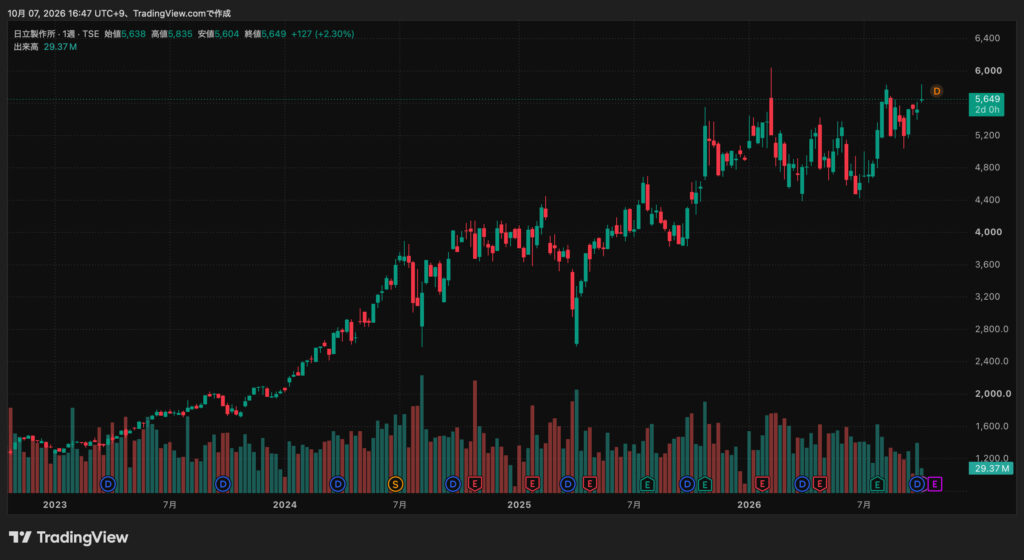
Task: Click the green E marker adjacent to a blue D
Action: (x=705, y=484)
